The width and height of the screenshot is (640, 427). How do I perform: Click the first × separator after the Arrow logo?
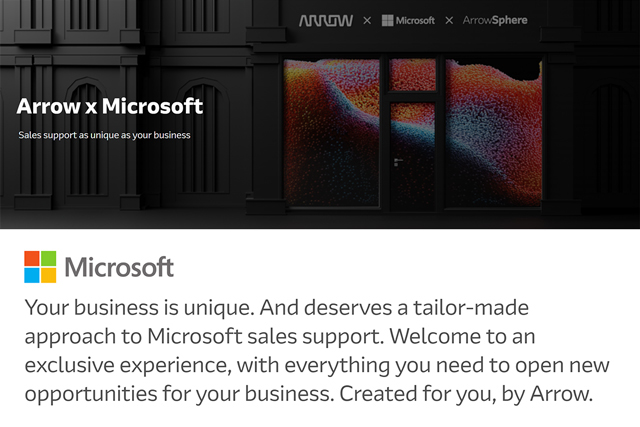(367, 20)
